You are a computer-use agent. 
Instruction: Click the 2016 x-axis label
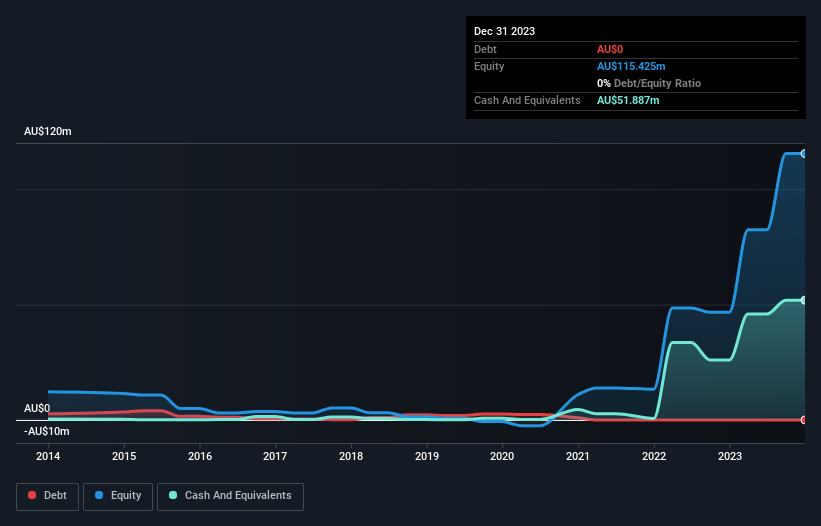coord(200,456)
